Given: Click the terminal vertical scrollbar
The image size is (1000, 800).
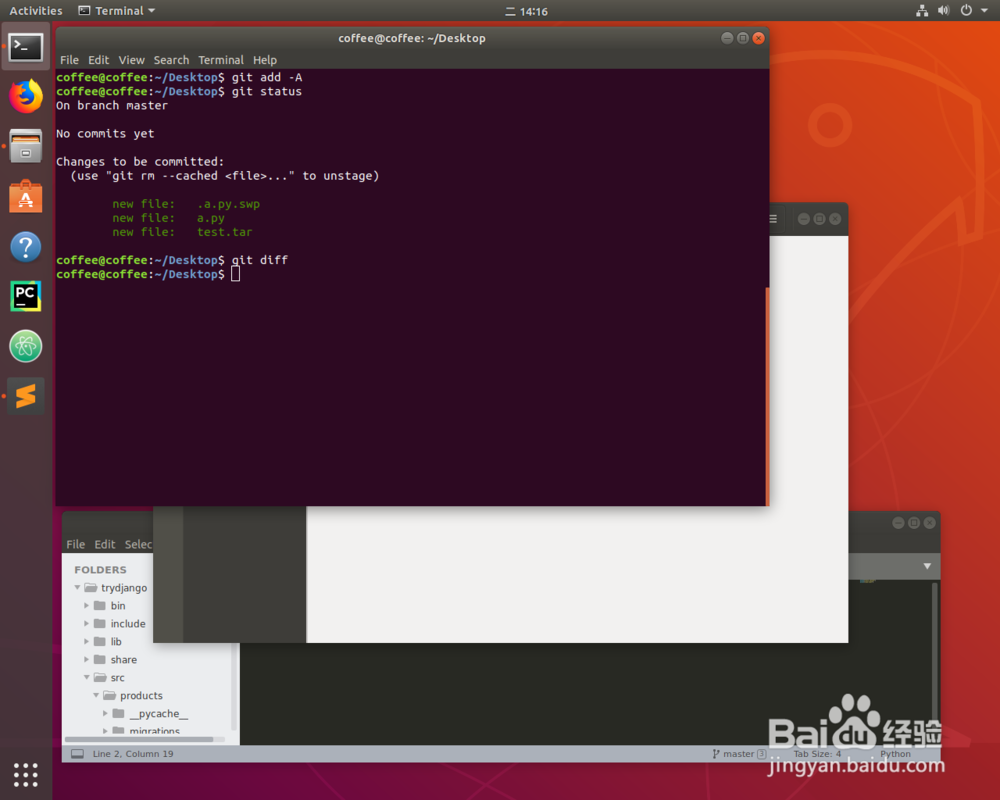Looking at the screenshot, I should (x=767, y=396).
